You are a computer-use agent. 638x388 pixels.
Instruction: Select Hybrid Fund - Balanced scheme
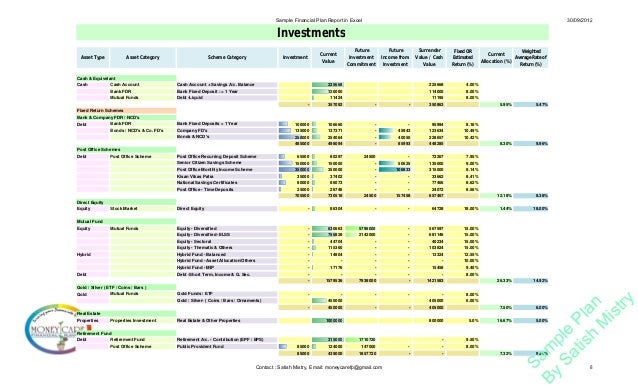point(227,255)
